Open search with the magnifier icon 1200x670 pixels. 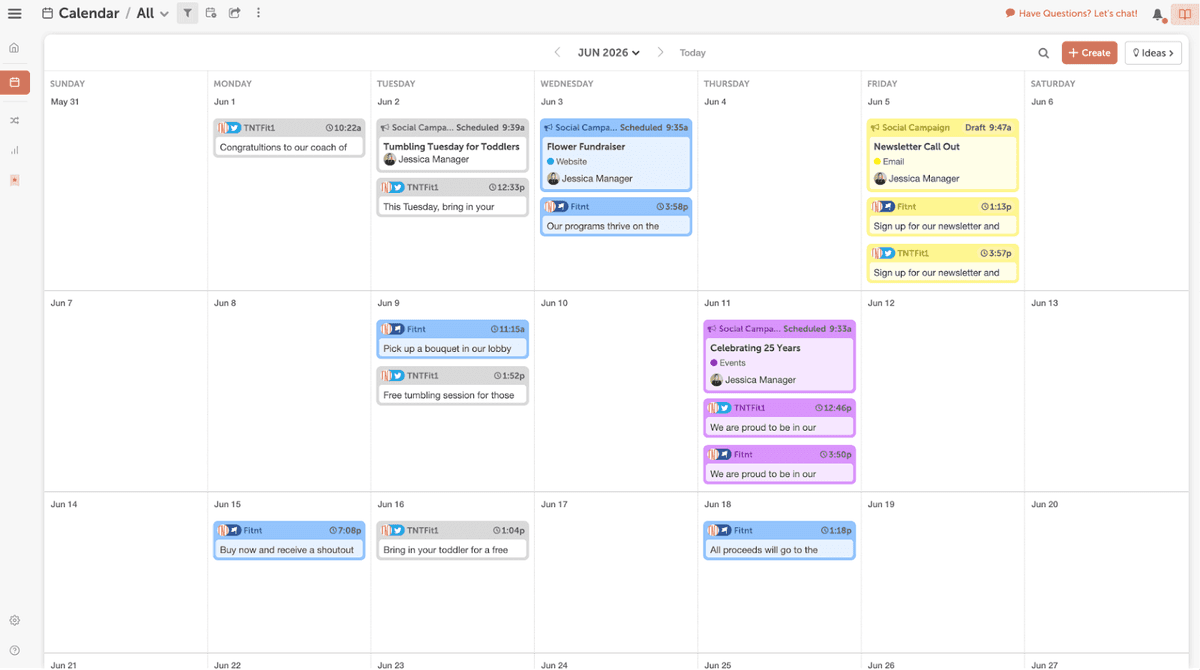(x=1043, y=52)
